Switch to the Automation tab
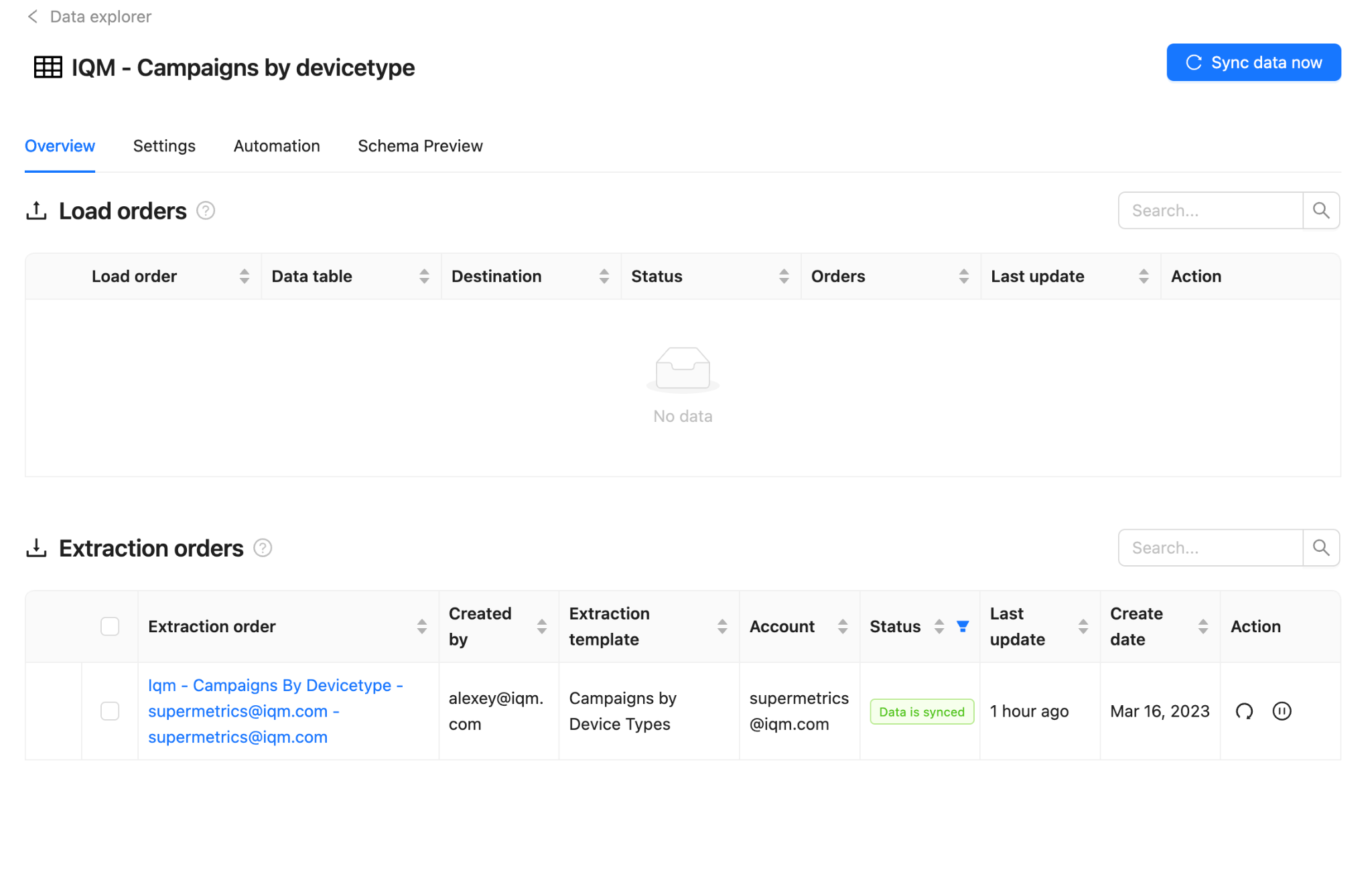The image size is (1372, 886). pyautogui.click(x=277, y=146)
